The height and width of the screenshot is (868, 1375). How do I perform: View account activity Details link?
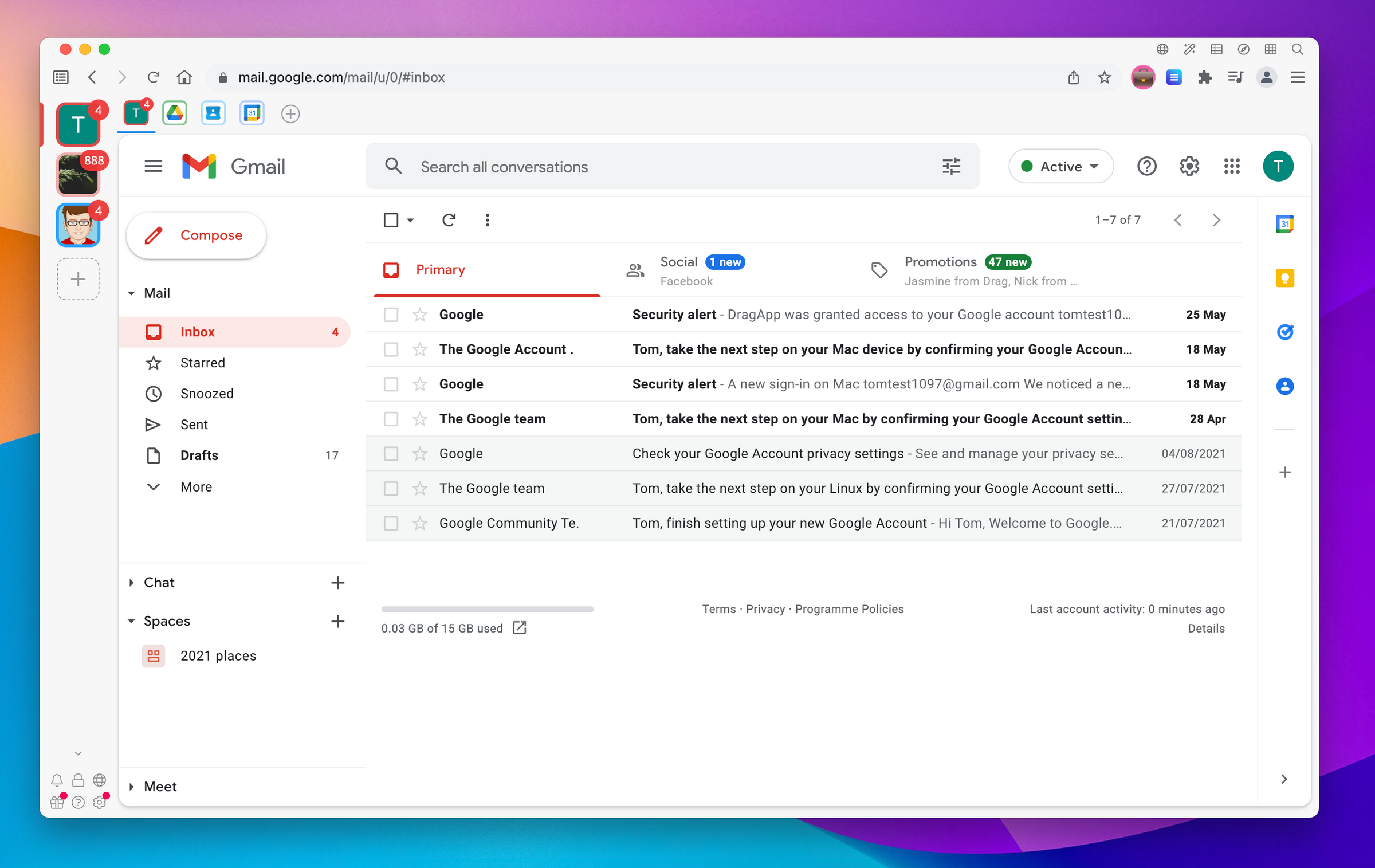[1206, 629]
